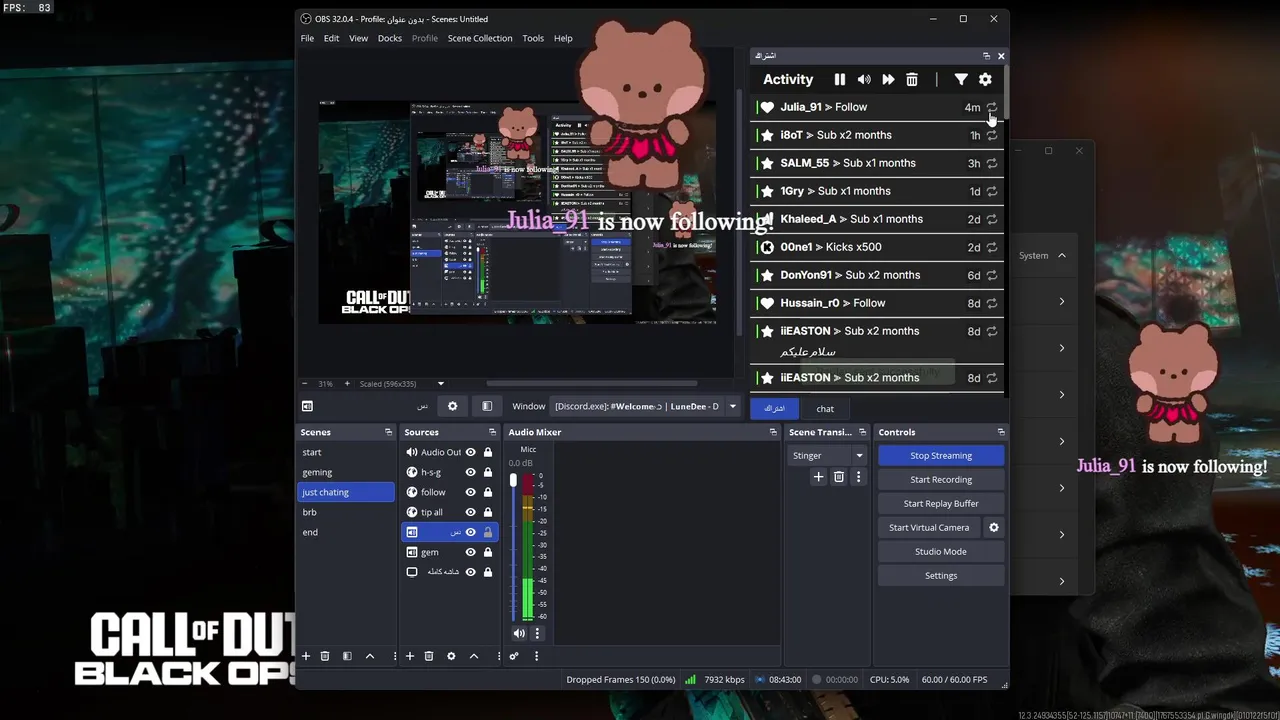Collapse the System section in background window
Image resolution: width=1280 pixels, height=720 pixels.
[x=1062, y=256]
